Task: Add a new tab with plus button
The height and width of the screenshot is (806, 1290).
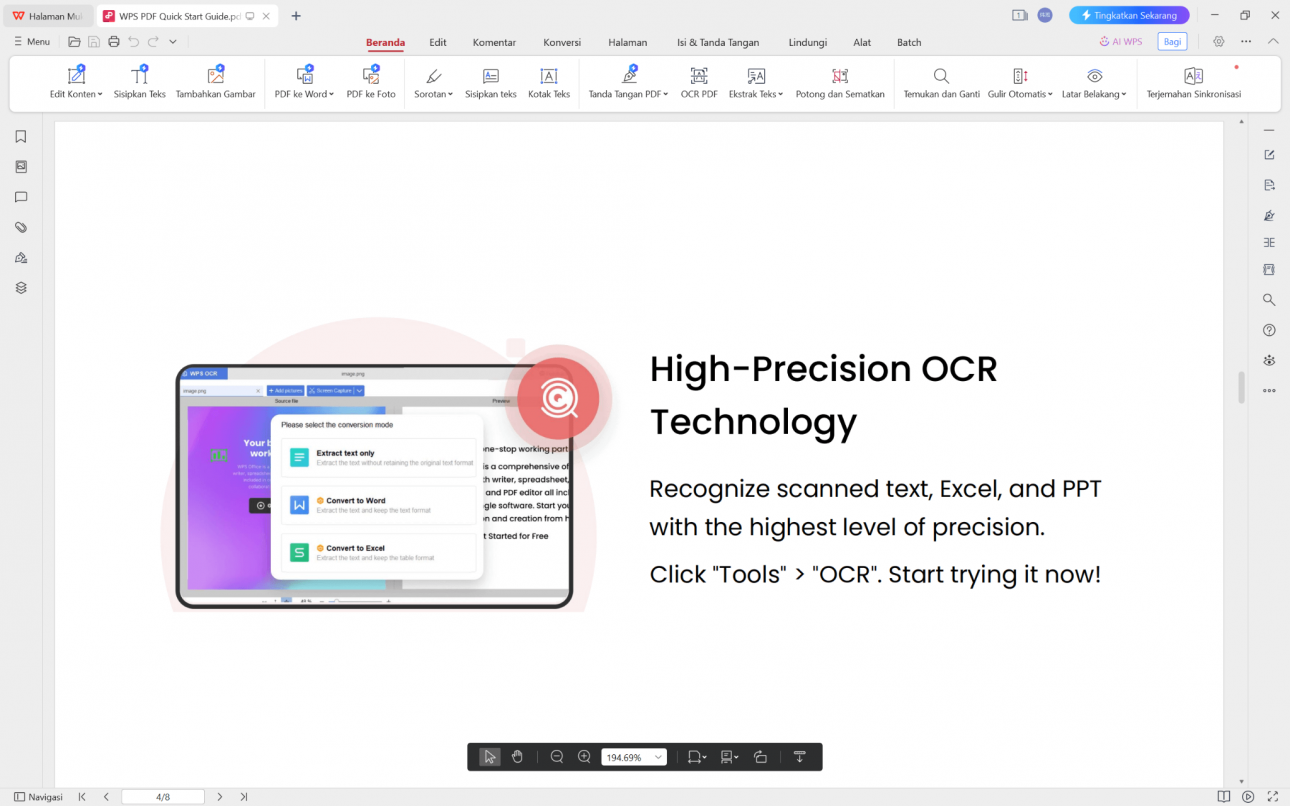Action: click(x=296, y=16)
